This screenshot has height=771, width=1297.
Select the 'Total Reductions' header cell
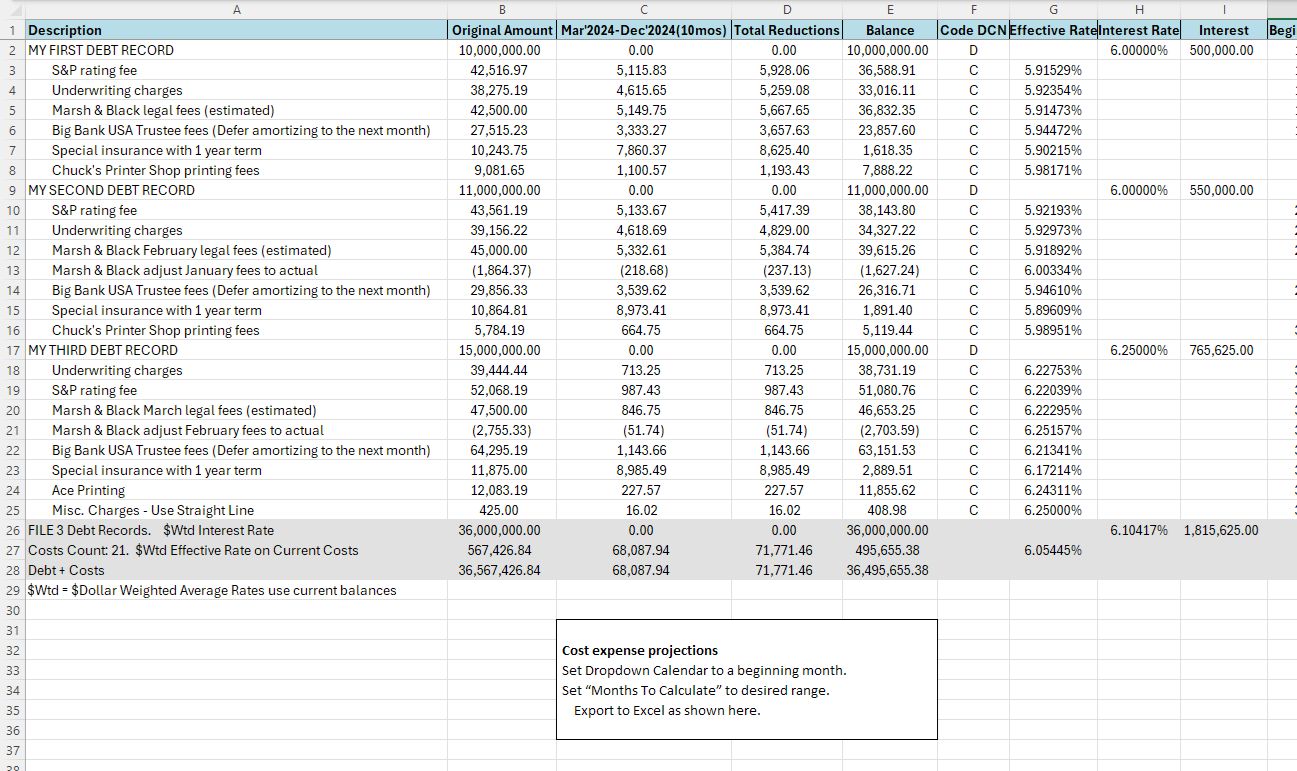(x=786, y=30)
